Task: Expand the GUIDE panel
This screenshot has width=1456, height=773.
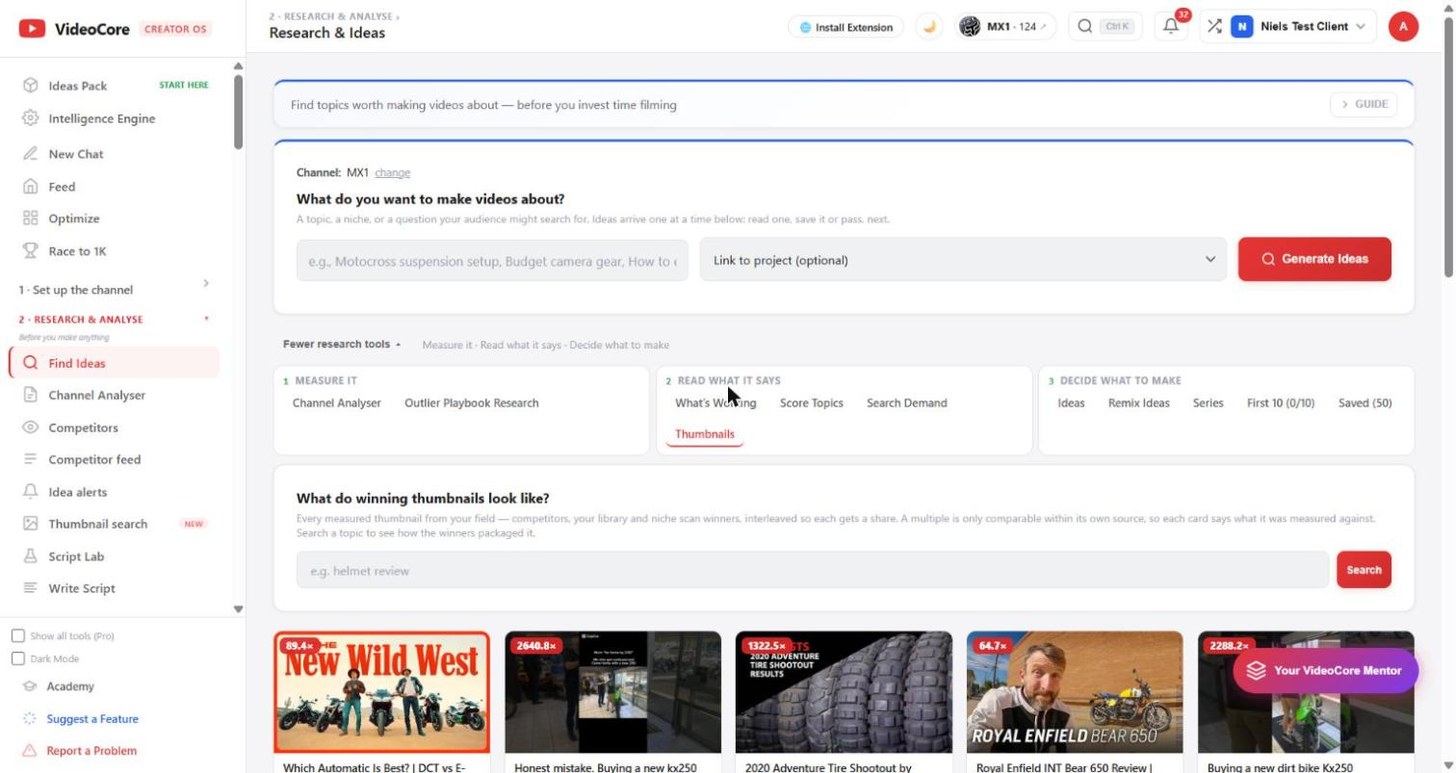Action: pos(1363,104)
